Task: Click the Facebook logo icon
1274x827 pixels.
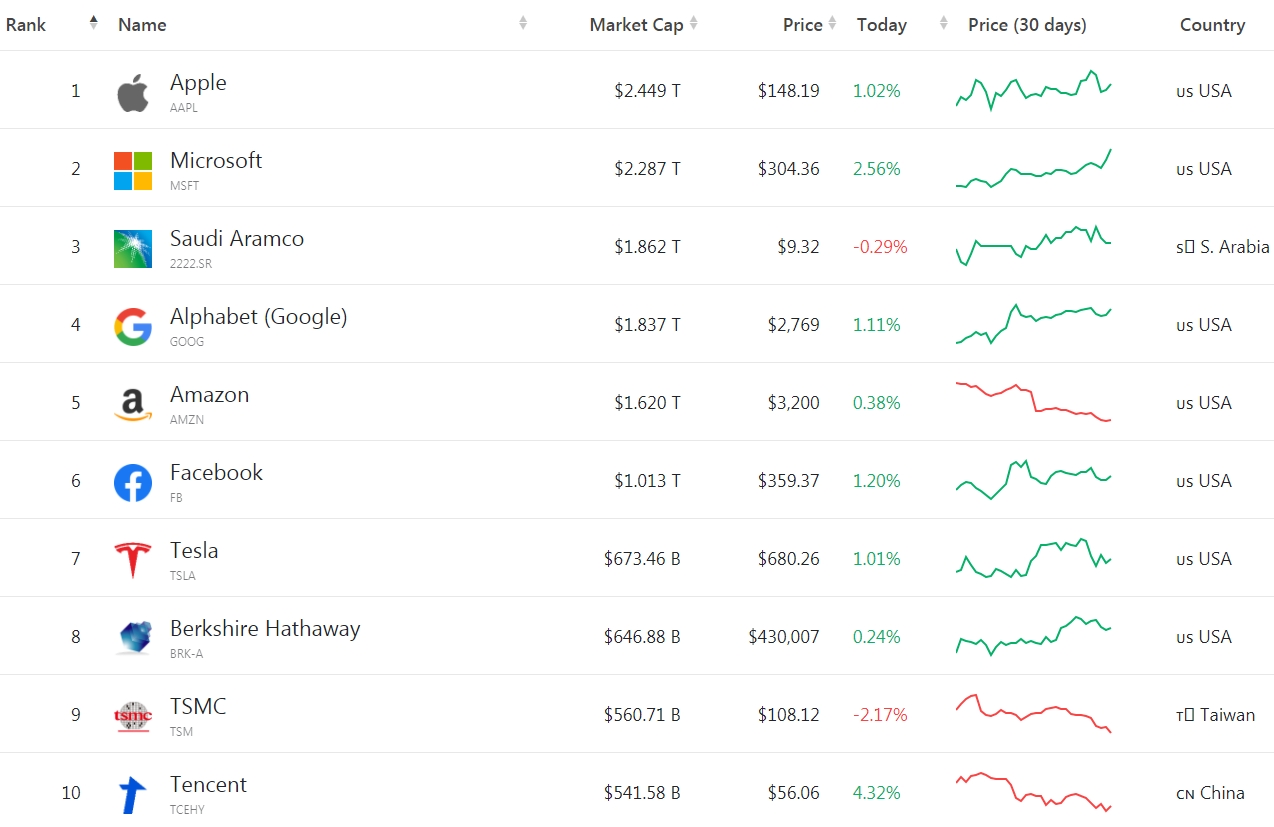Action: click(x=133, y=483)
